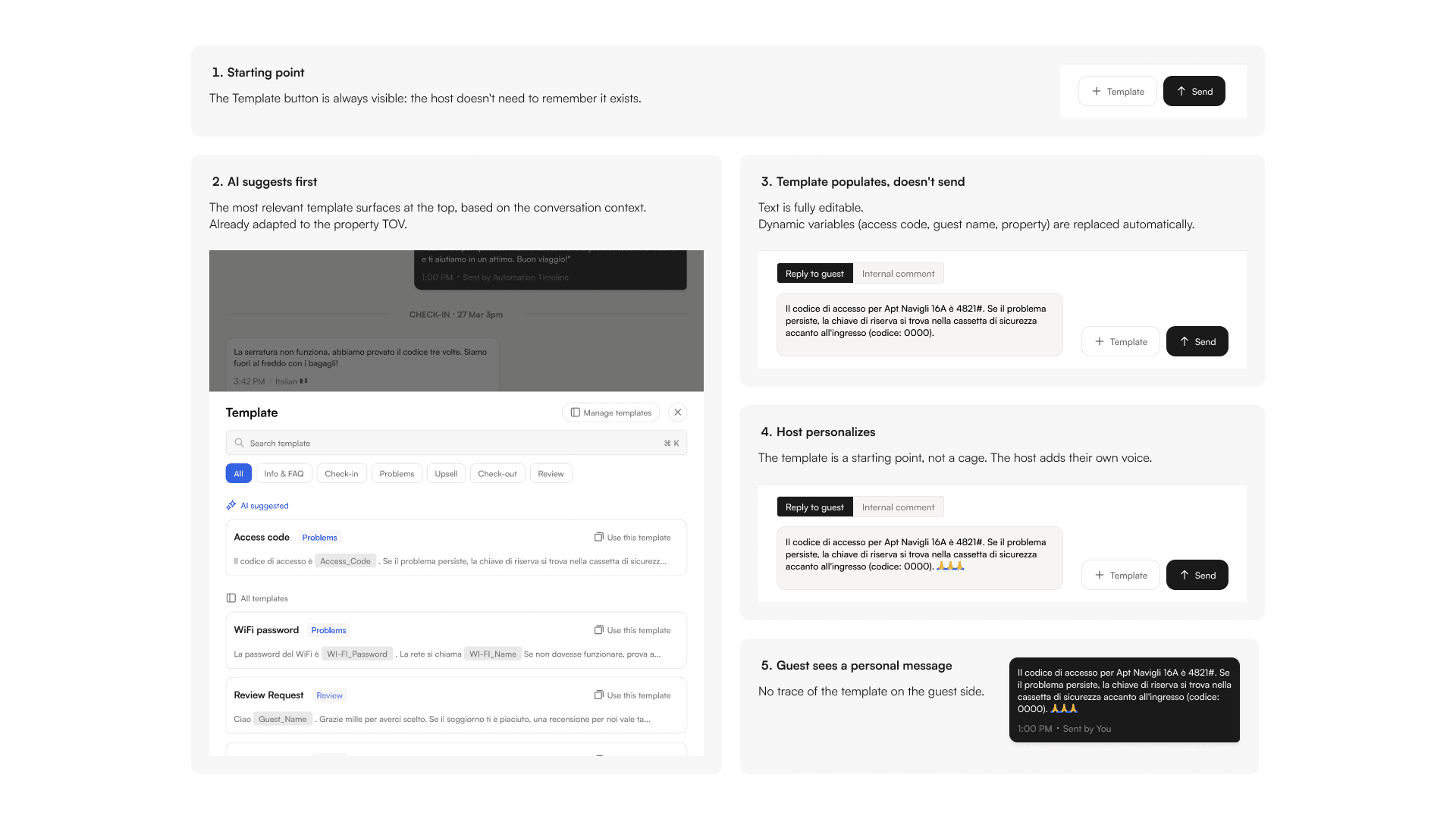Click Template button in step 3
The image size is (1456, 819).
(1120, 341)
